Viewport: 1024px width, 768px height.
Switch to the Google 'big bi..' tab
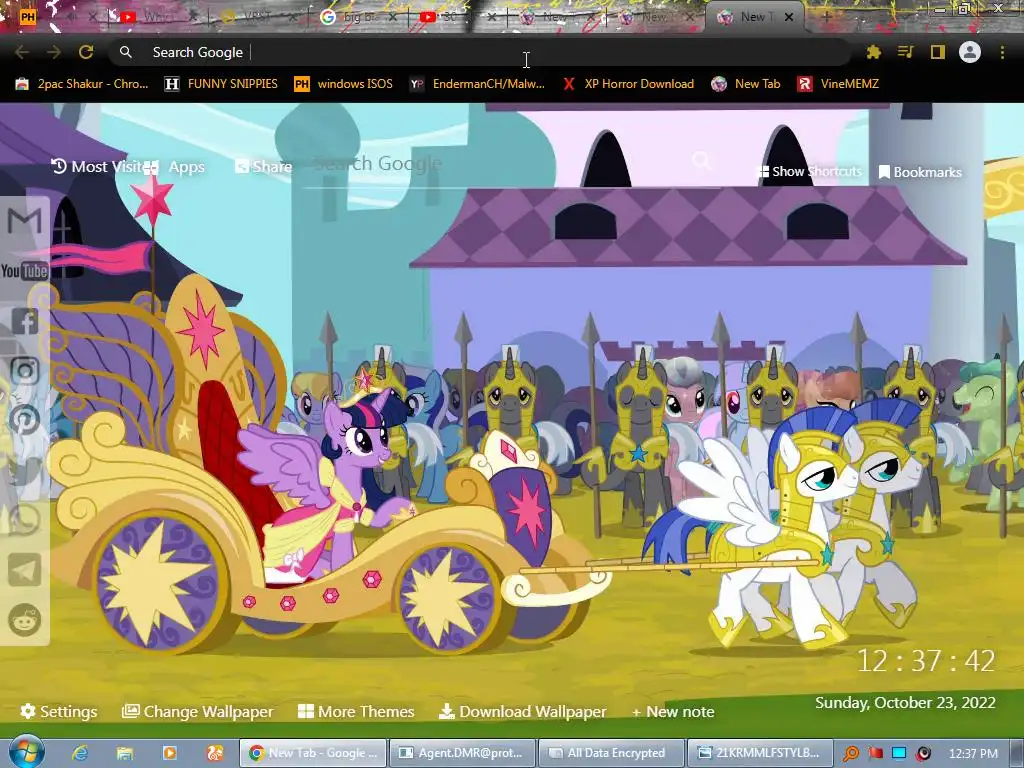[x=358, y=17]
